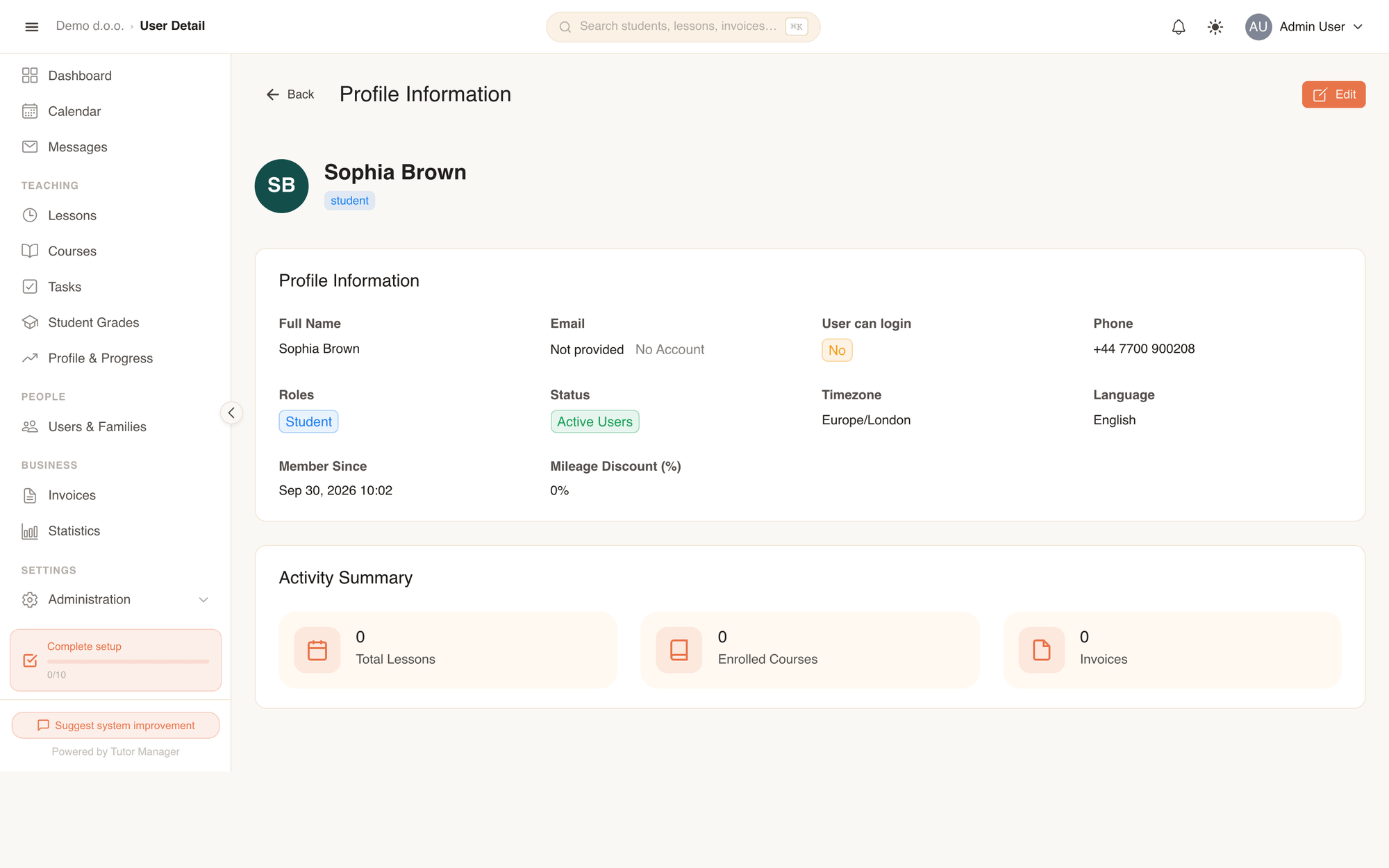Switch theme with the sun icon
Screen dimensions: 1389x868
[x=1215, y=27]
